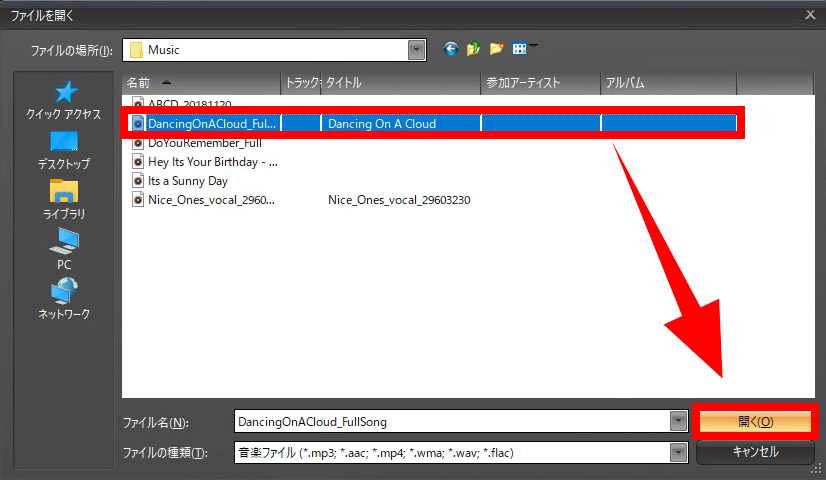Open Network location in sidebar

64,299
